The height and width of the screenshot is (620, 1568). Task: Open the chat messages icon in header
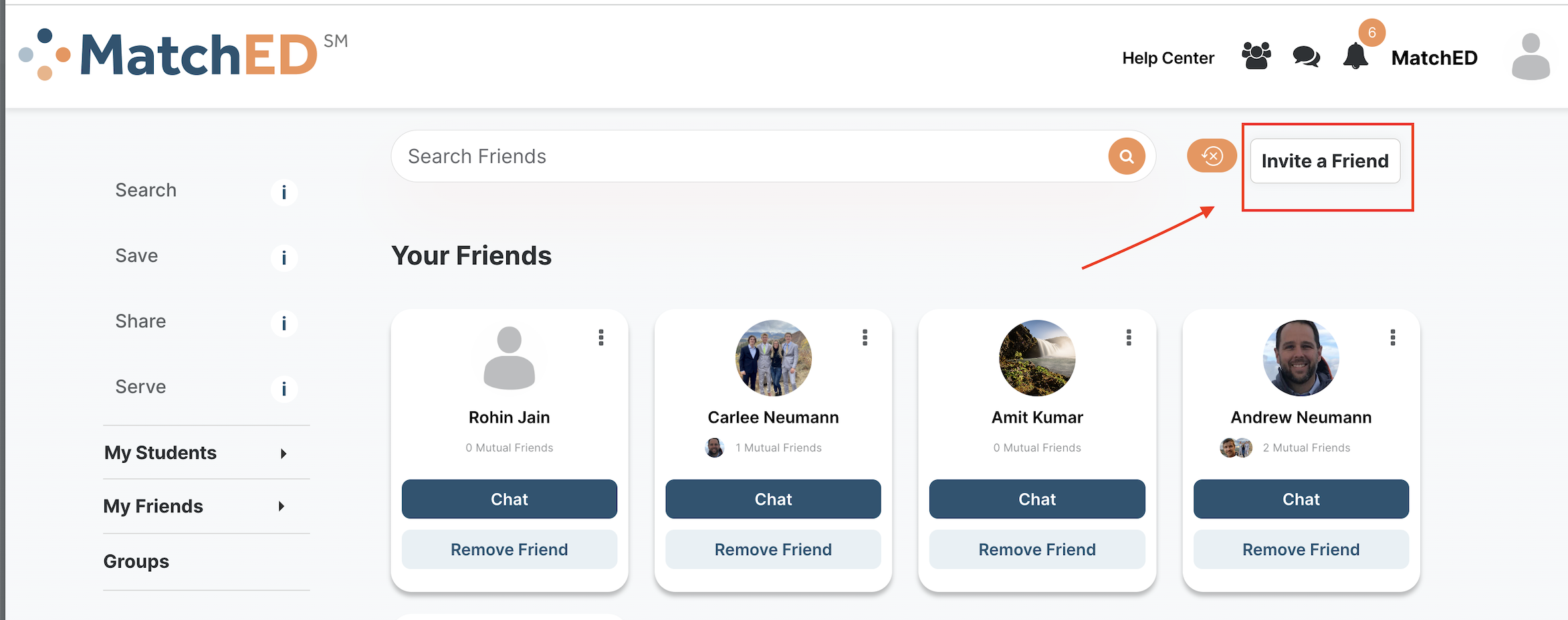click(1306, 57)
